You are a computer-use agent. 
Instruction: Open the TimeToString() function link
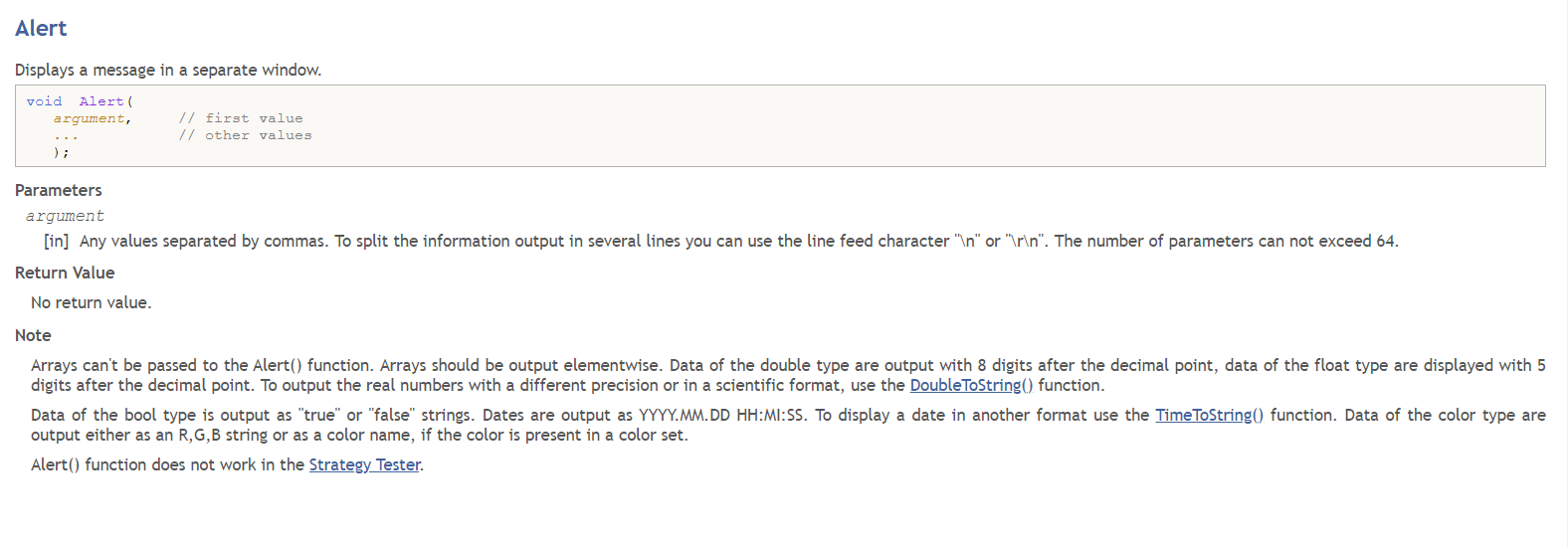click(1209, 416)
